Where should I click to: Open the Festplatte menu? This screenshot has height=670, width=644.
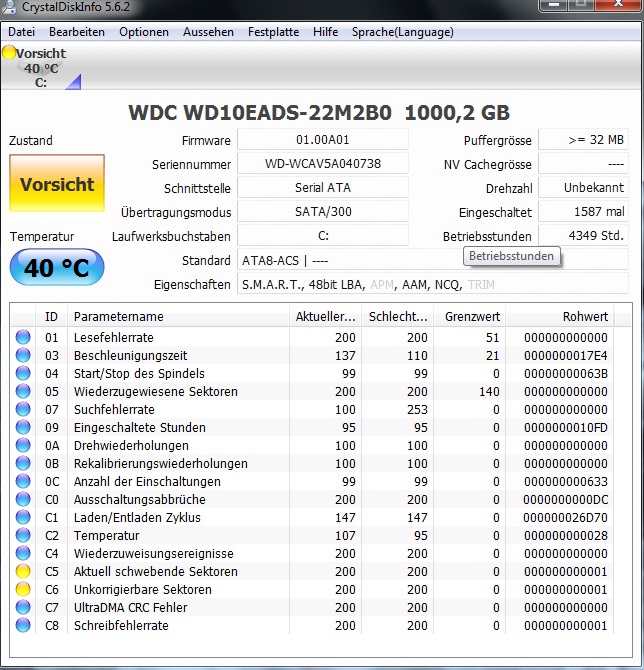click(x=273, y=32)
